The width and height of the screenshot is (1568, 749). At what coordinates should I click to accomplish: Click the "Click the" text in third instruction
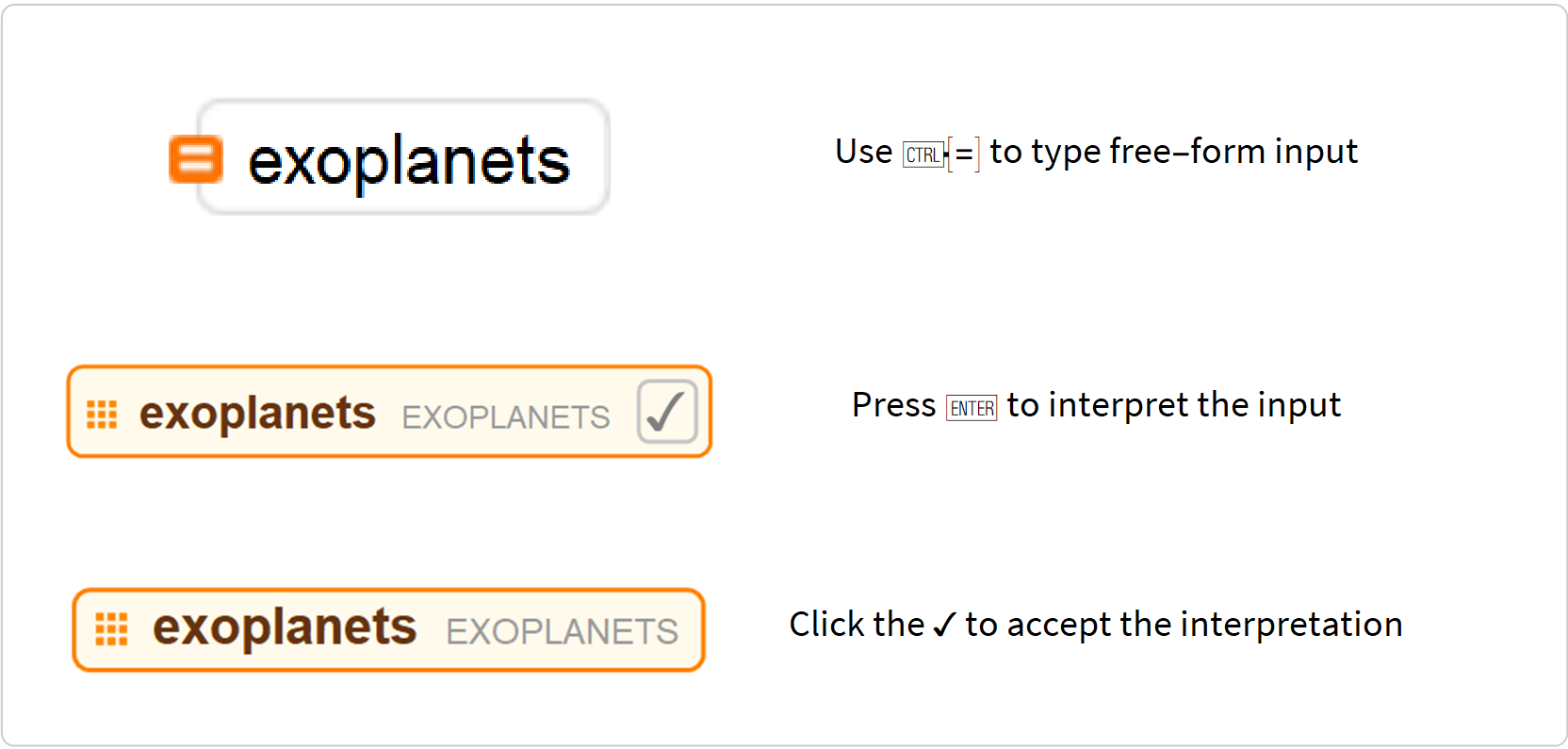(x=857, y=625)
